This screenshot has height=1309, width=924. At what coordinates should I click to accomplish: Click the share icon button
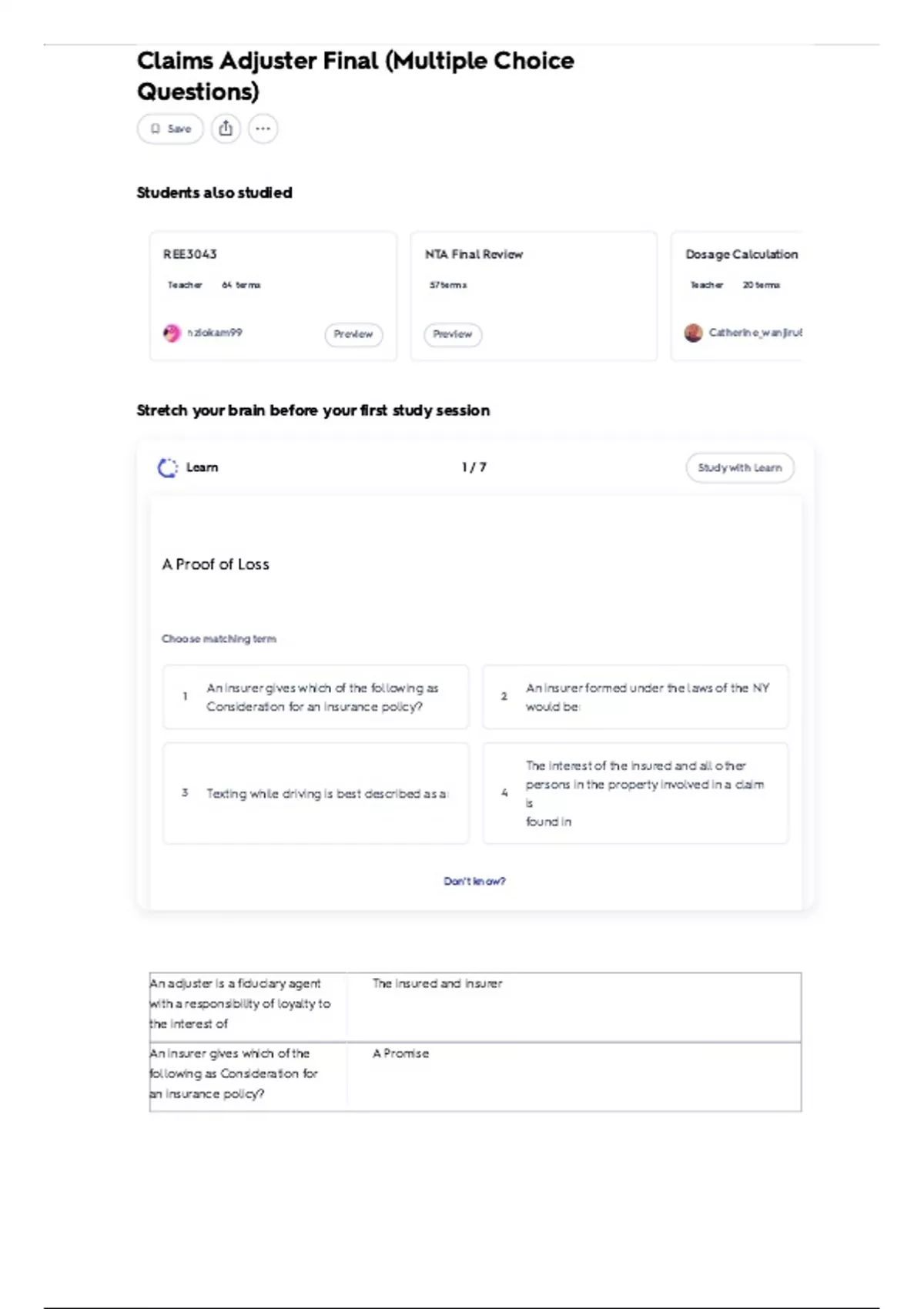point(226,129)
